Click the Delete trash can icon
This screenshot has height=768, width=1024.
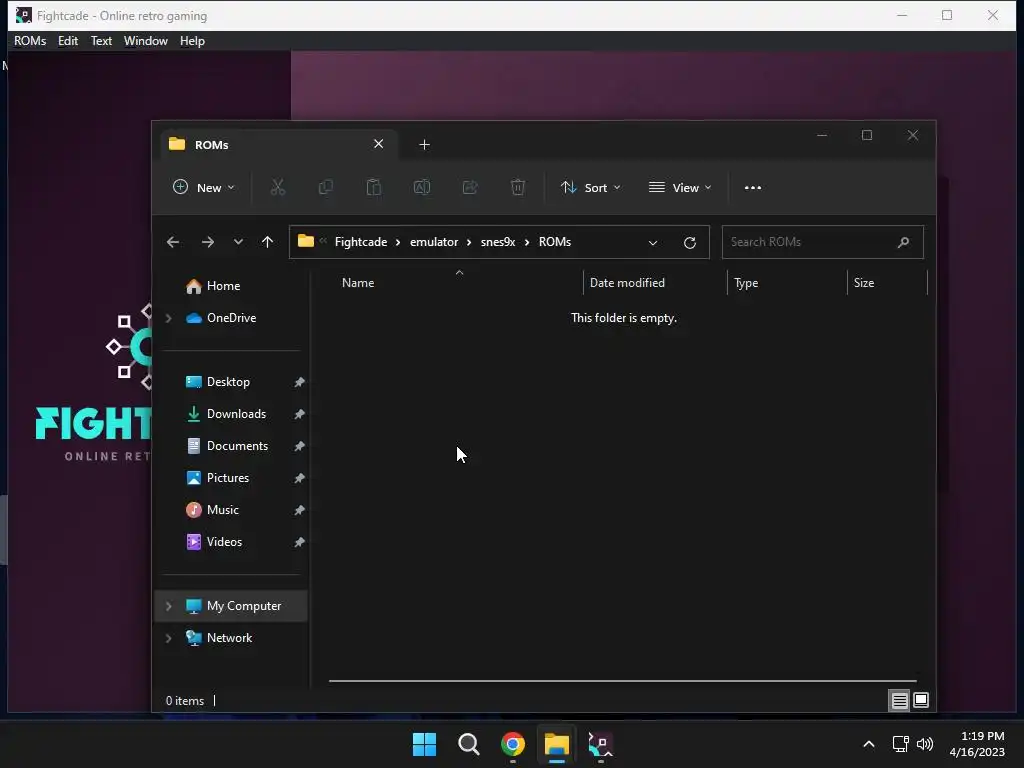pyautogui.click(x=518, y=187)
